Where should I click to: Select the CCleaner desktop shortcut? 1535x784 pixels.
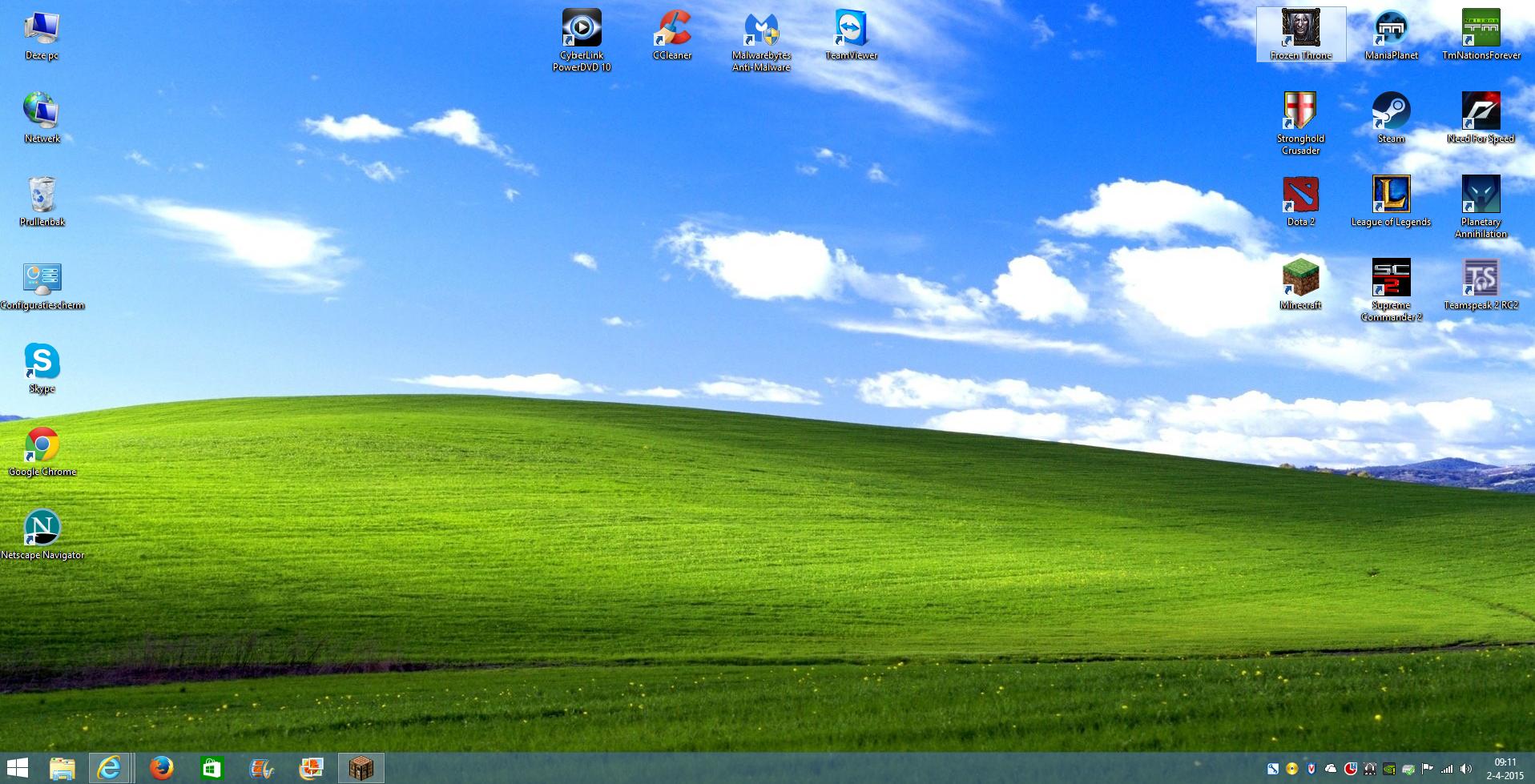click(x=672, y=36)
